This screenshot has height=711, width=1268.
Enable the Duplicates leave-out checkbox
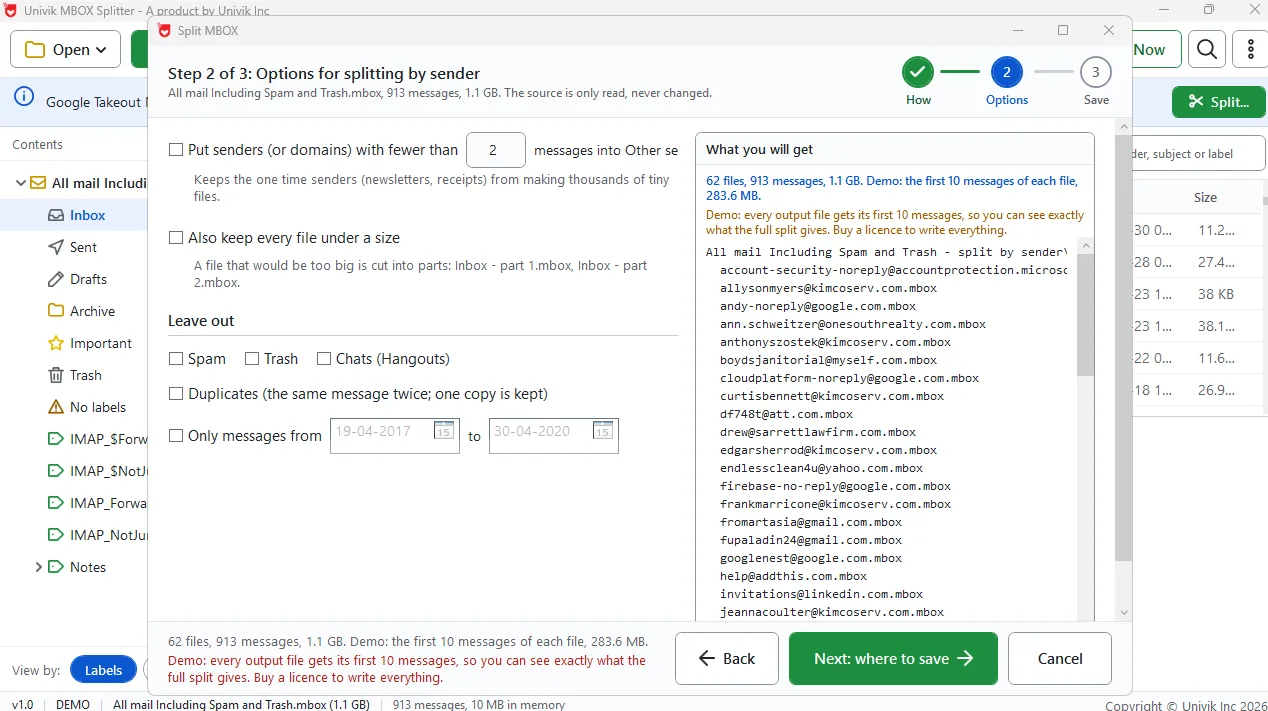pos(176,394)
